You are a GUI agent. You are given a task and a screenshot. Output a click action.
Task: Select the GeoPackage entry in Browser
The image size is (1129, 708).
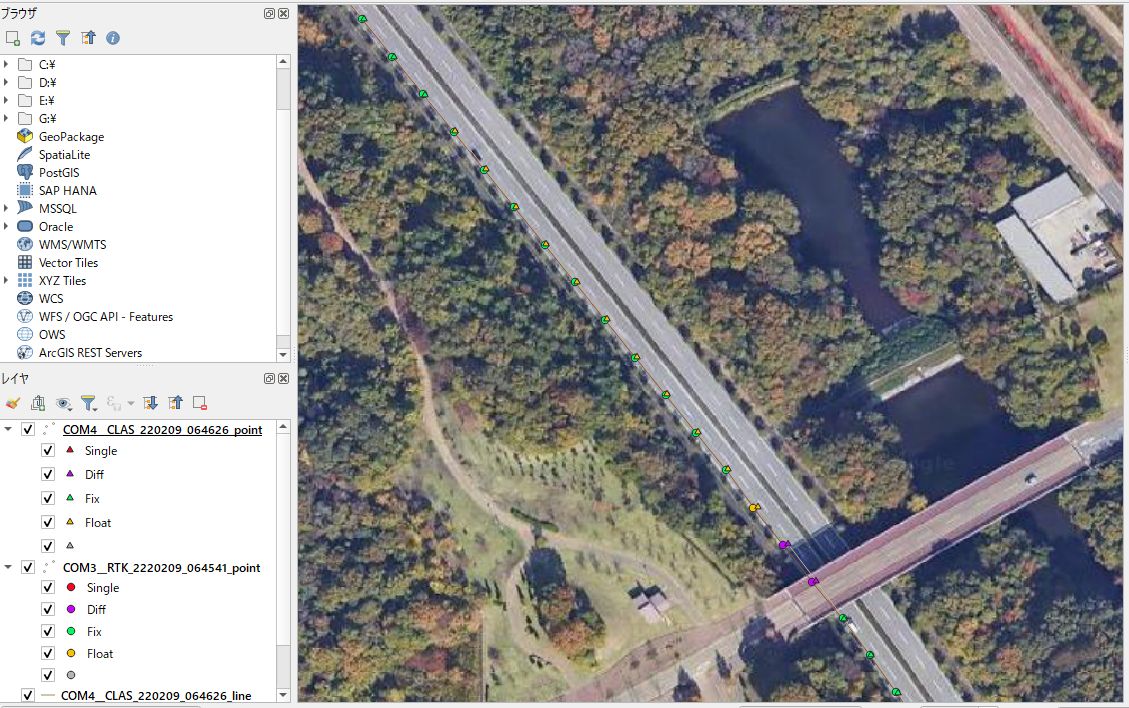pos(71,137)
